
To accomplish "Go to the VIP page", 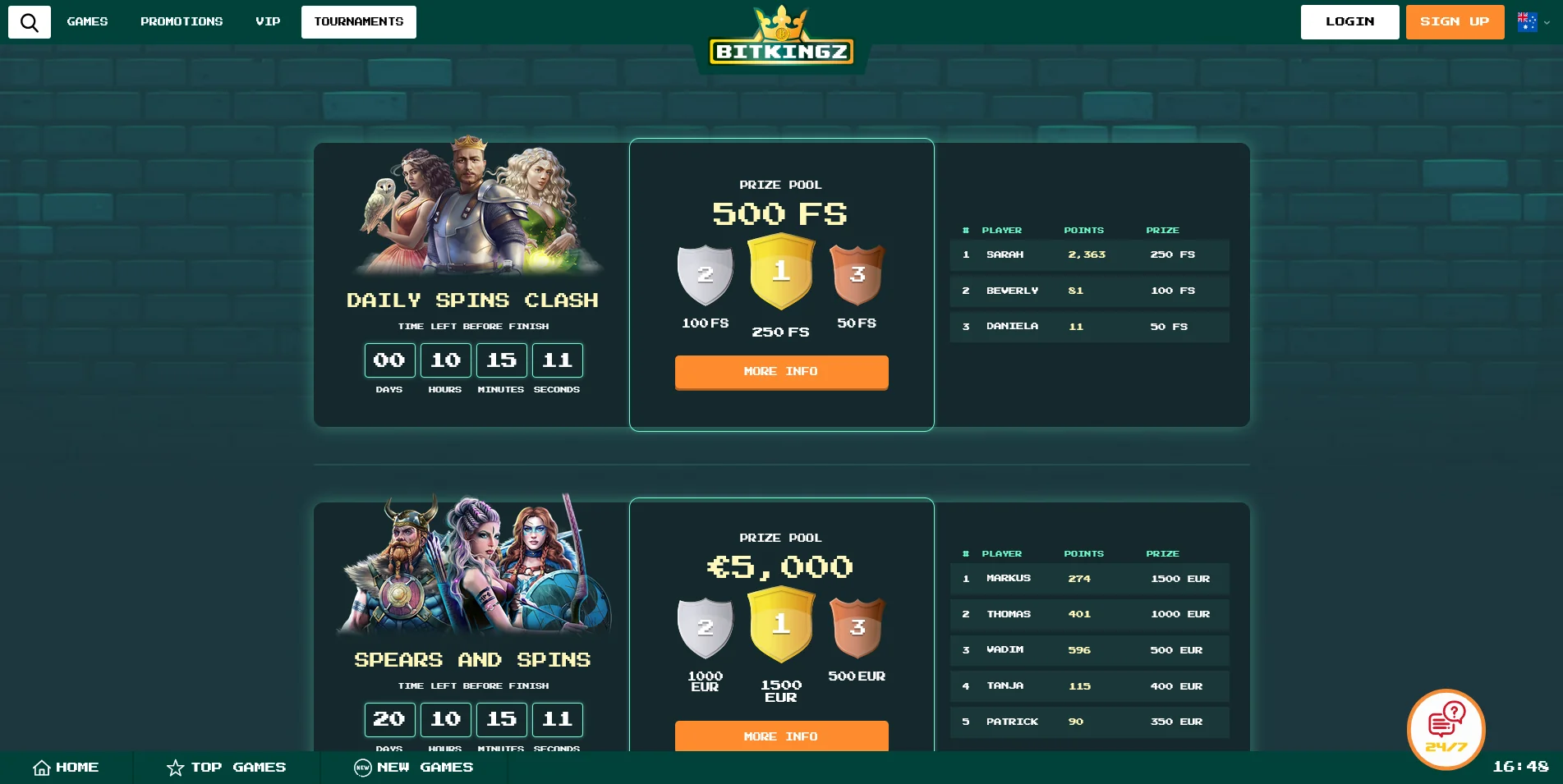I will click(268, 22).
